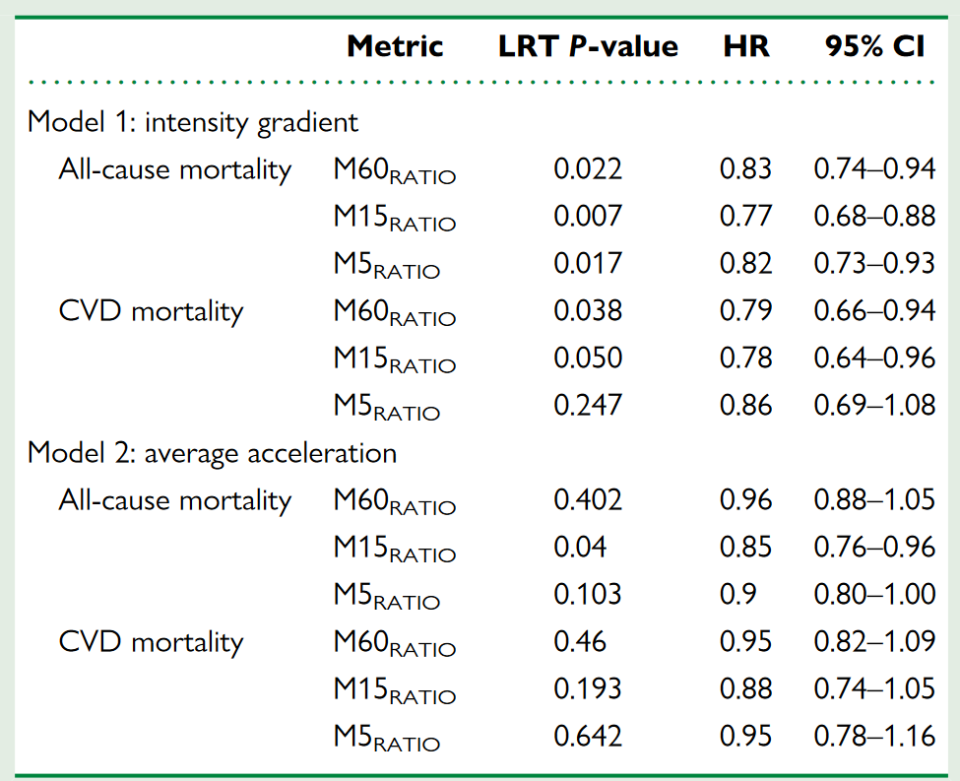Image resolution: width=960 pixels, height=781 pixels.
Task: Click confidence interval 0.69–1.08
Action: 875,405
